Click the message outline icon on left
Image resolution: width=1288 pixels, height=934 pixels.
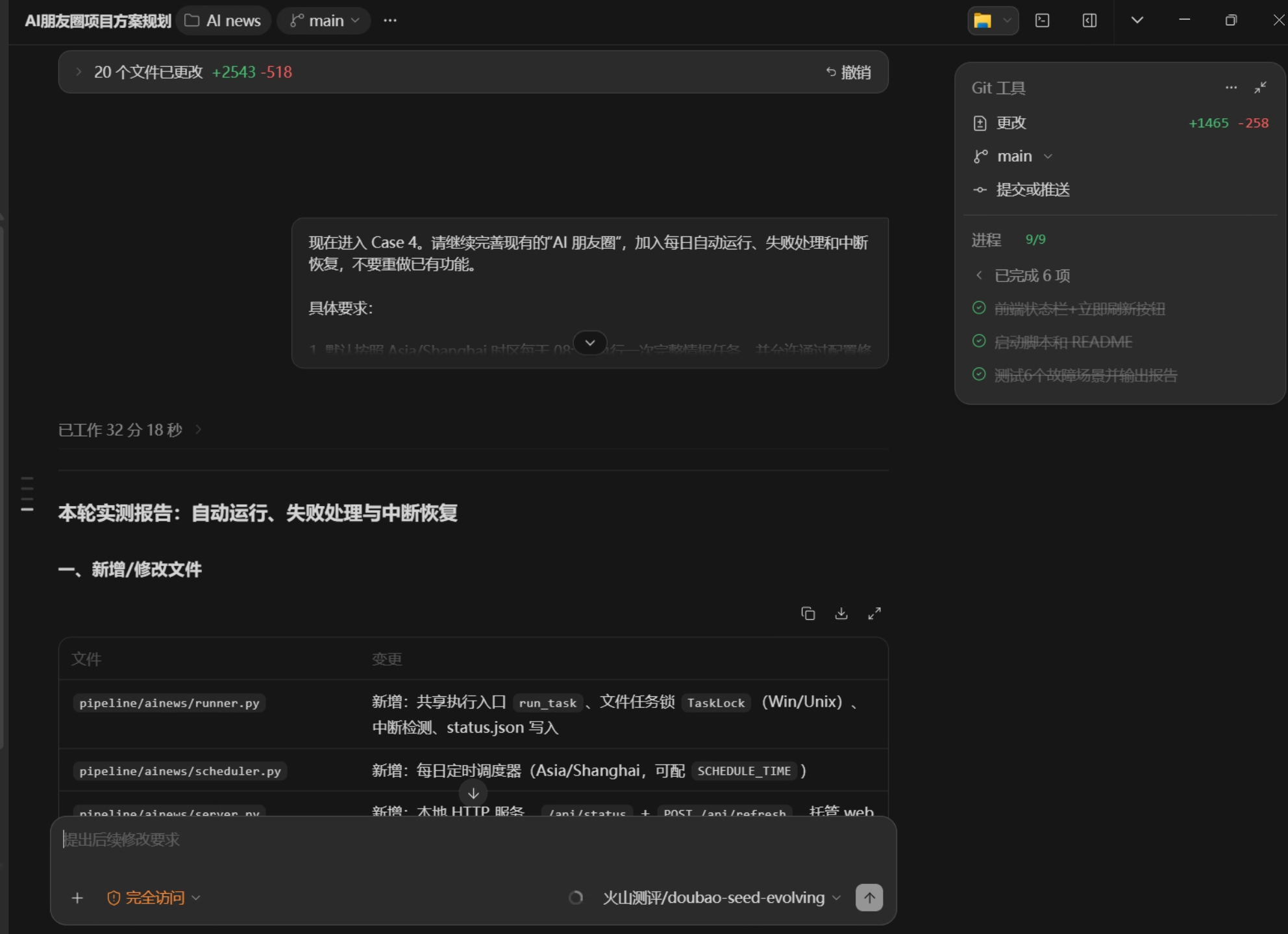point(27,494)
